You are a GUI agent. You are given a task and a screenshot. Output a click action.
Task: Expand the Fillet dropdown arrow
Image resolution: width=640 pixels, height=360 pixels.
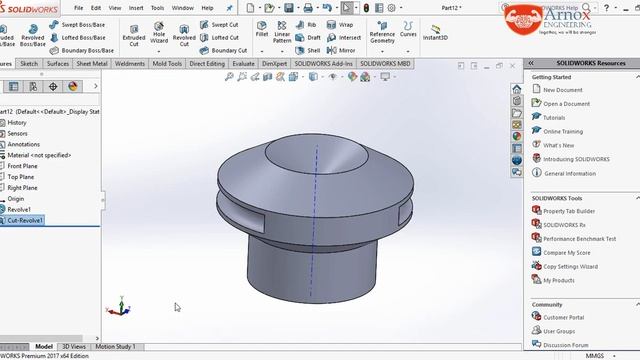click(x=262, y=52)
